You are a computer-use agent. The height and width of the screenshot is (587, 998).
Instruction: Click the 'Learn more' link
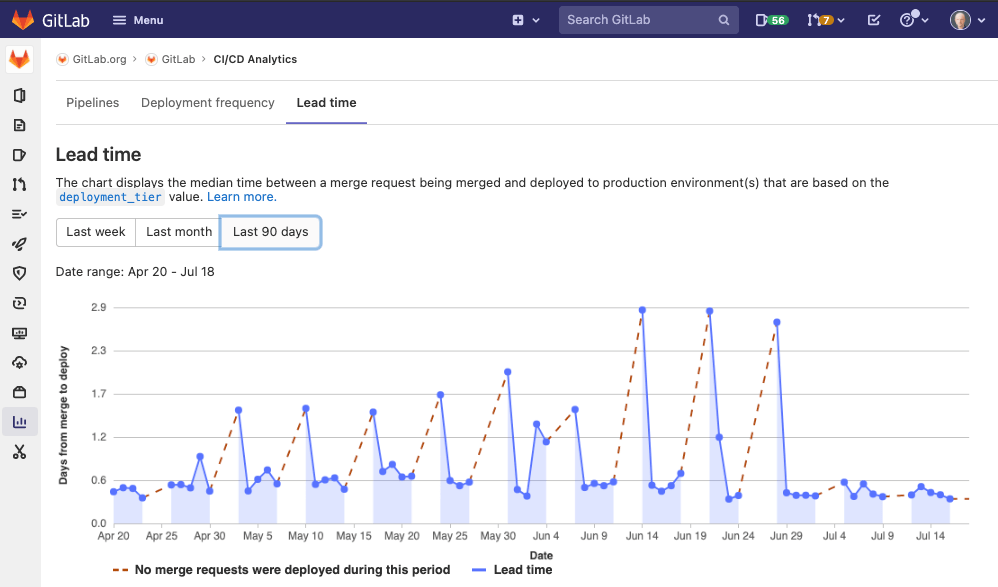240,196
